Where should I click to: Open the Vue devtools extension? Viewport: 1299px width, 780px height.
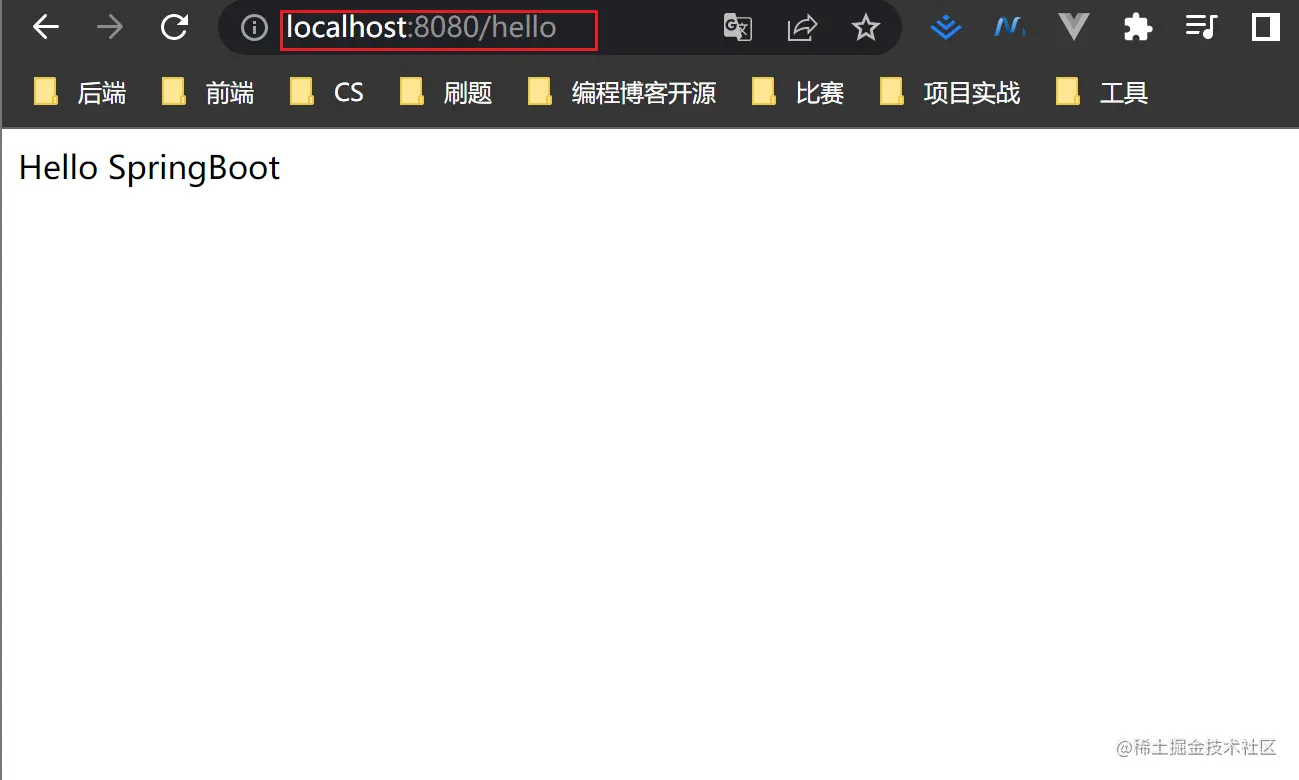[1074, 28]
